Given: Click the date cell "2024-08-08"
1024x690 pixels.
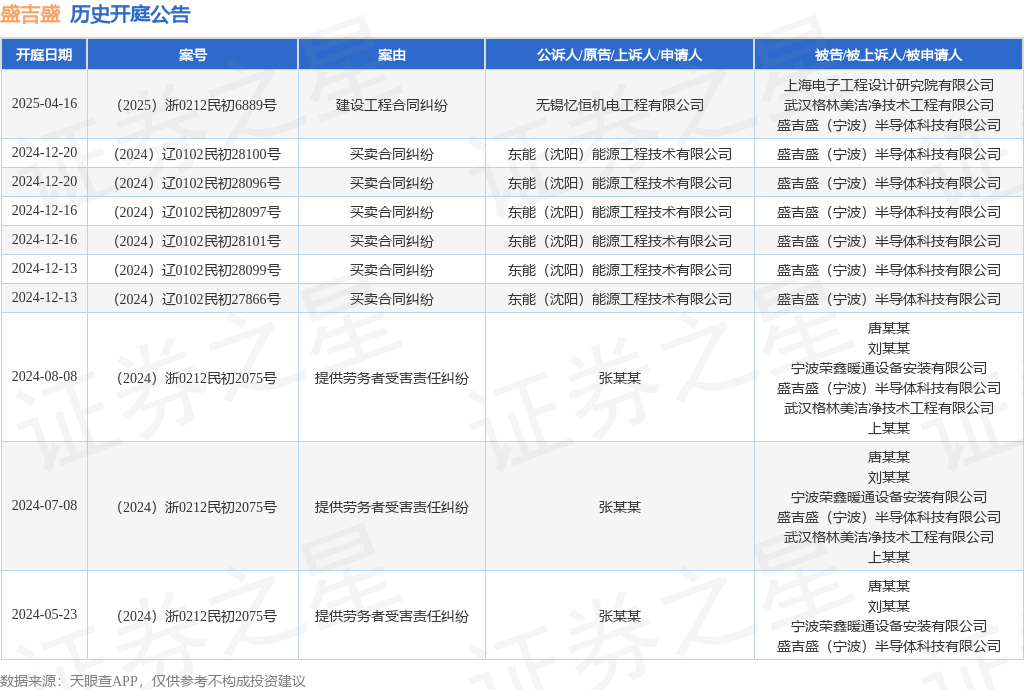Looking at the screenshot, I should pyautogui.click(x=44, y=377).
